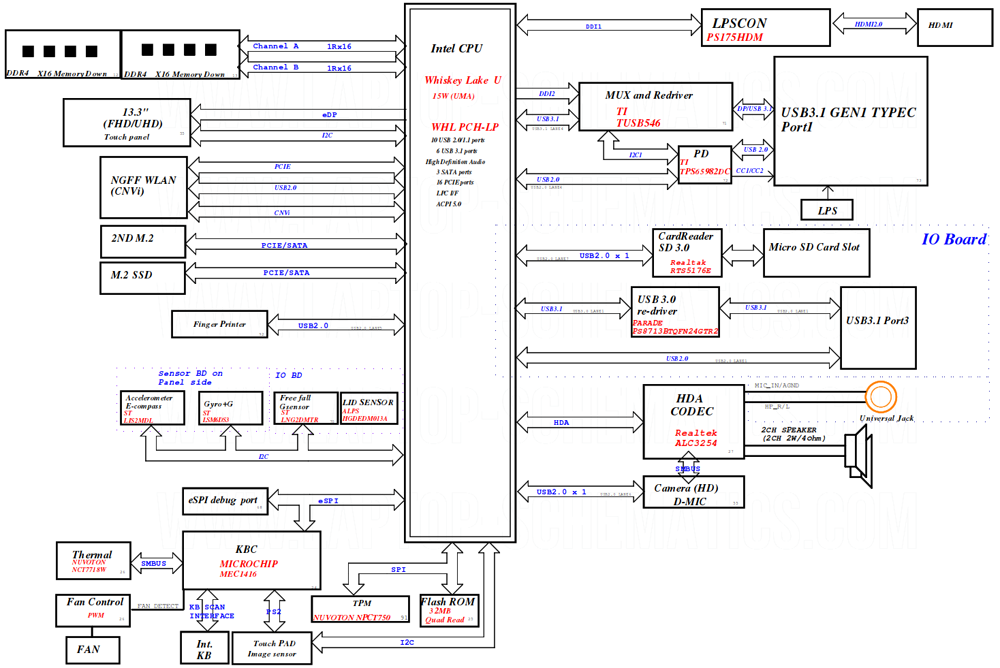Click the HDMI2.0 arrow label

[x=869, y=24]
